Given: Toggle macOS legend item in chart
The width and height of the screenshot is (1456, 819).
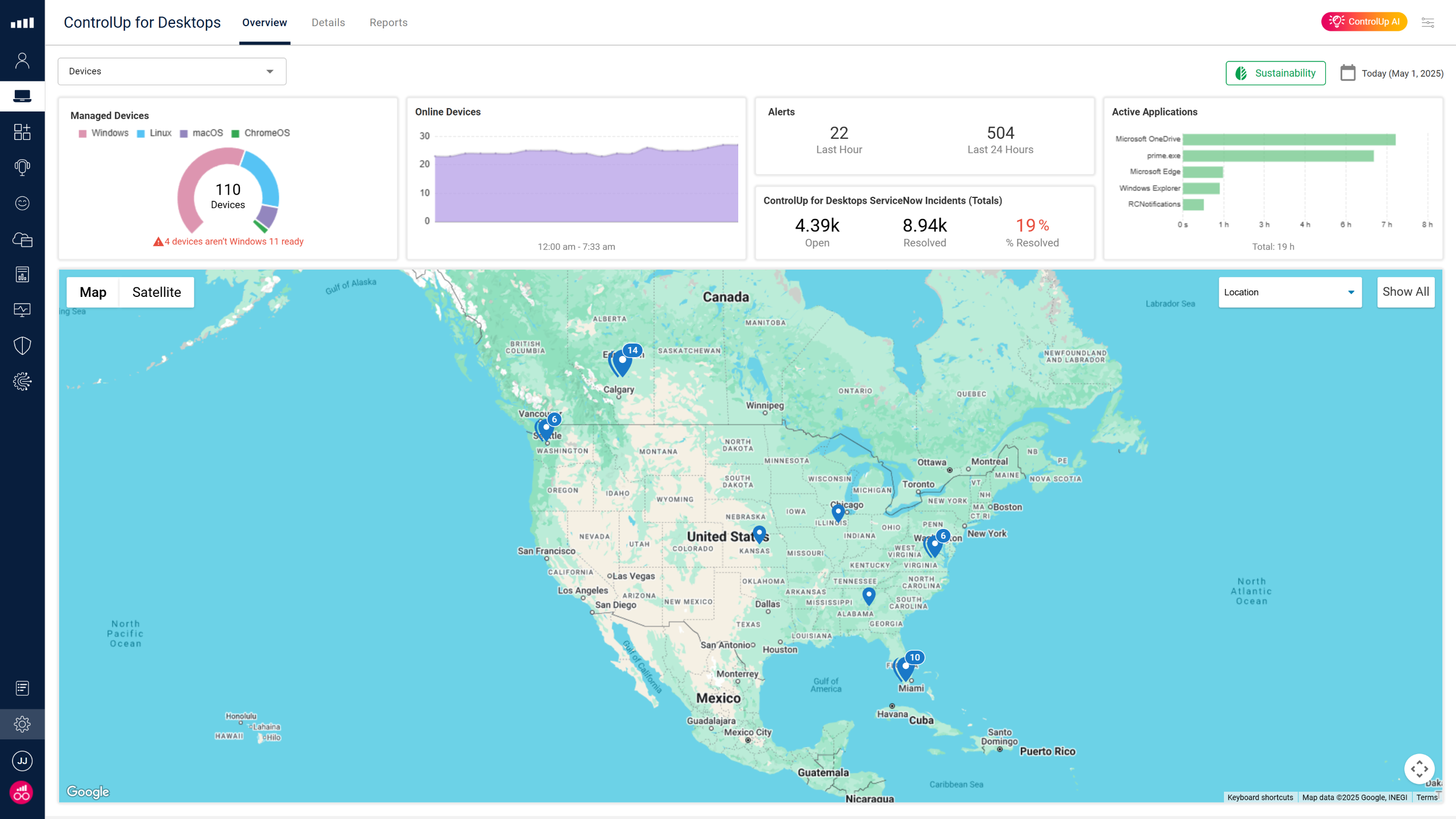Looking at the screenshot, I should (201, 133).
